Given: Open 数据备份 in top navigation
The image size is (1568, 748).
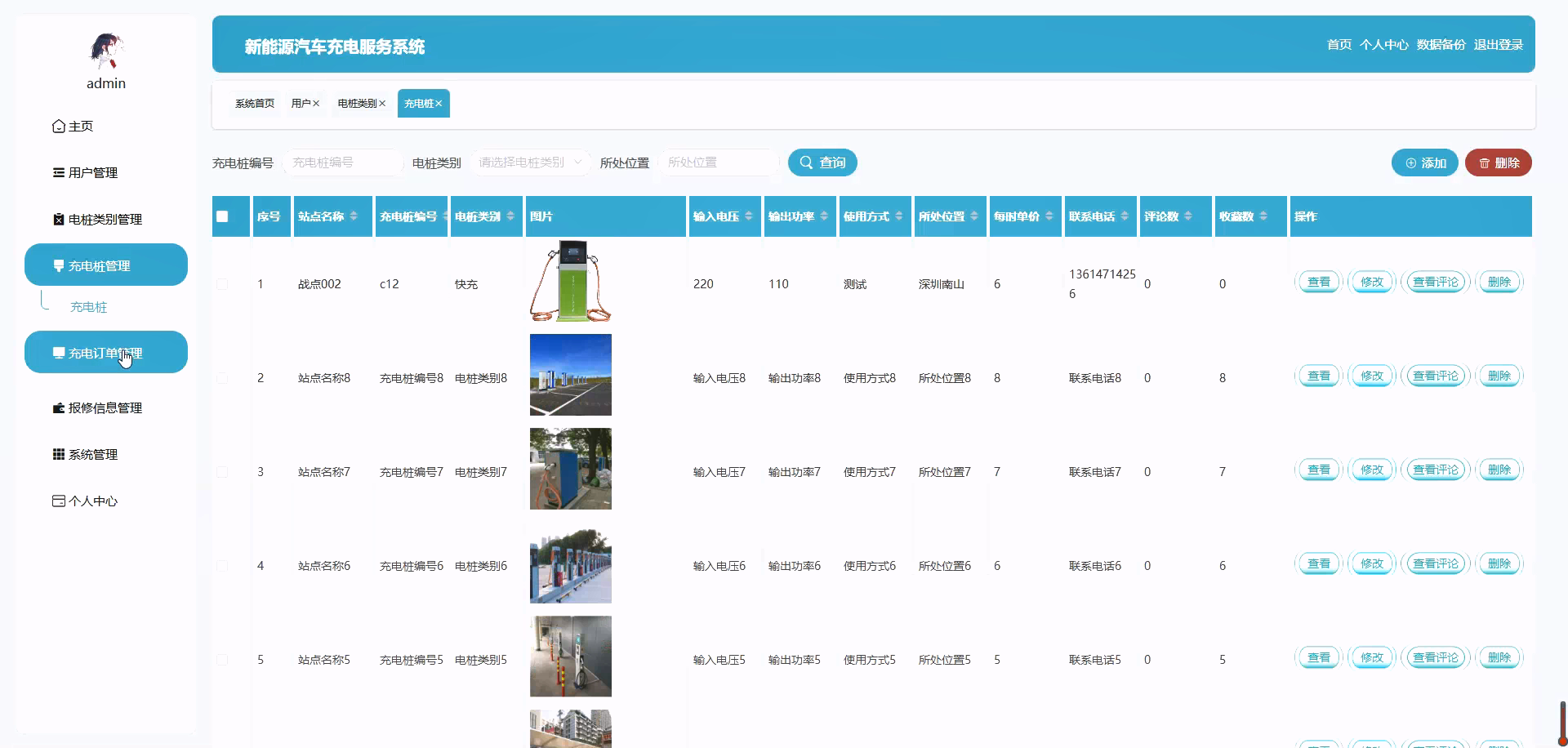Looking at the screenshot, I should 1441,45.
